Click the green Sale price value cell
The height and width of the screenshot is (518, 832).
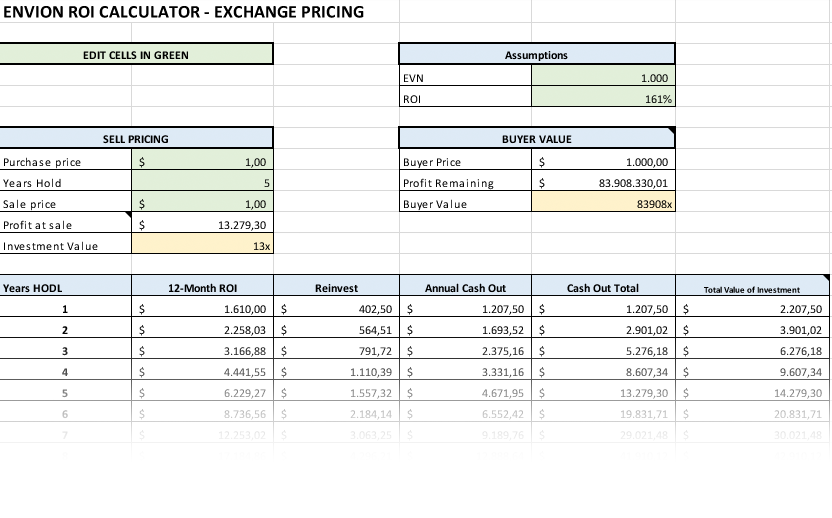click(202, 204)
